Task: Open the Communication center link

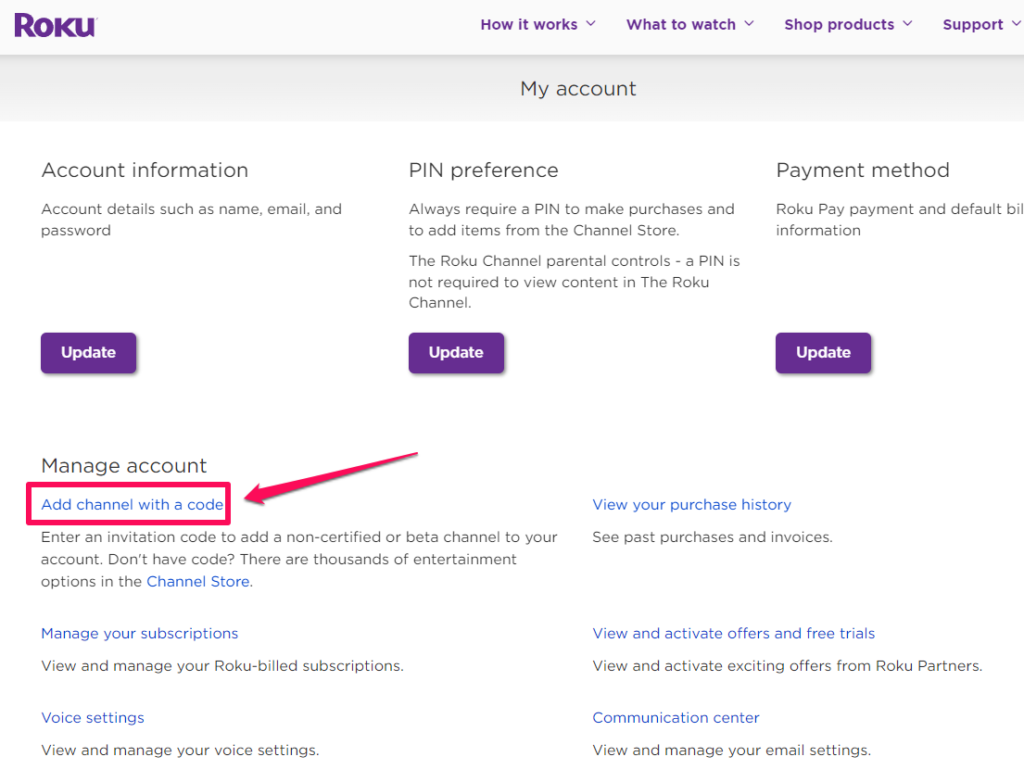Action: [x=675, y=717]
